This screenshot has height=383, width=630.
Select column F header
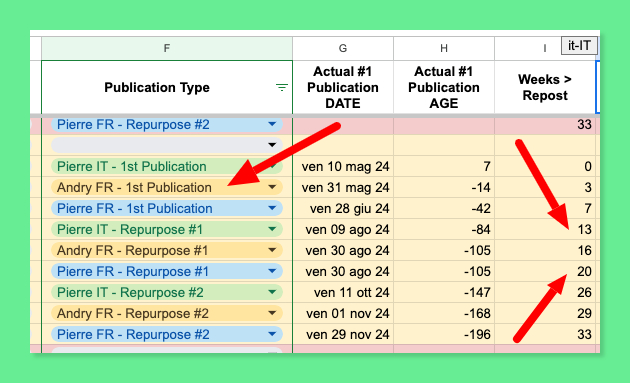(x=167, y=48)
